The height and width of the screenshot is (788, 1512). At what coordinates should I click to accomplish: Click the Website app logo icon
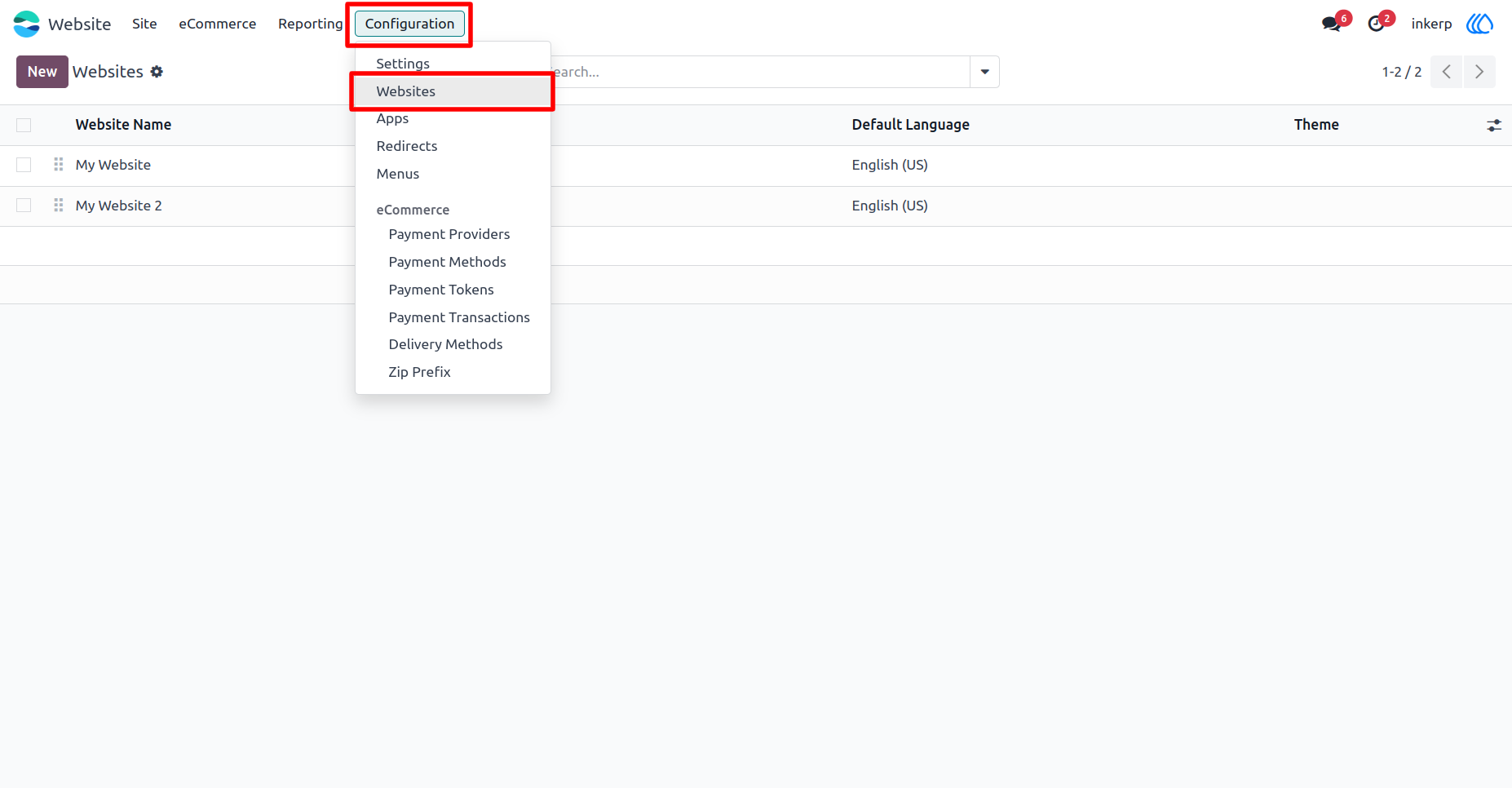[26, 24]
